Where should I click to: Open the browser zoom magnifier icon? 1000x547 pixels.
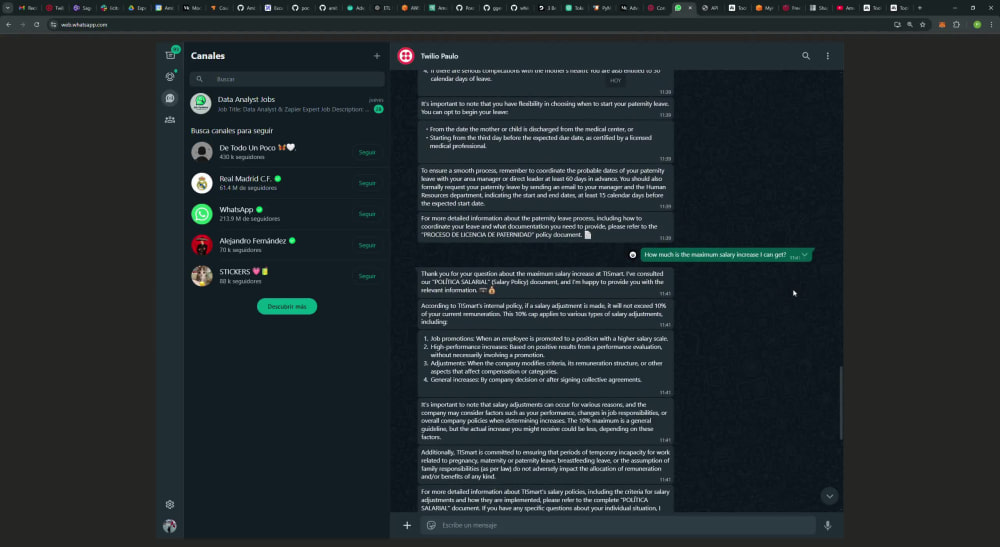point(910,25)
